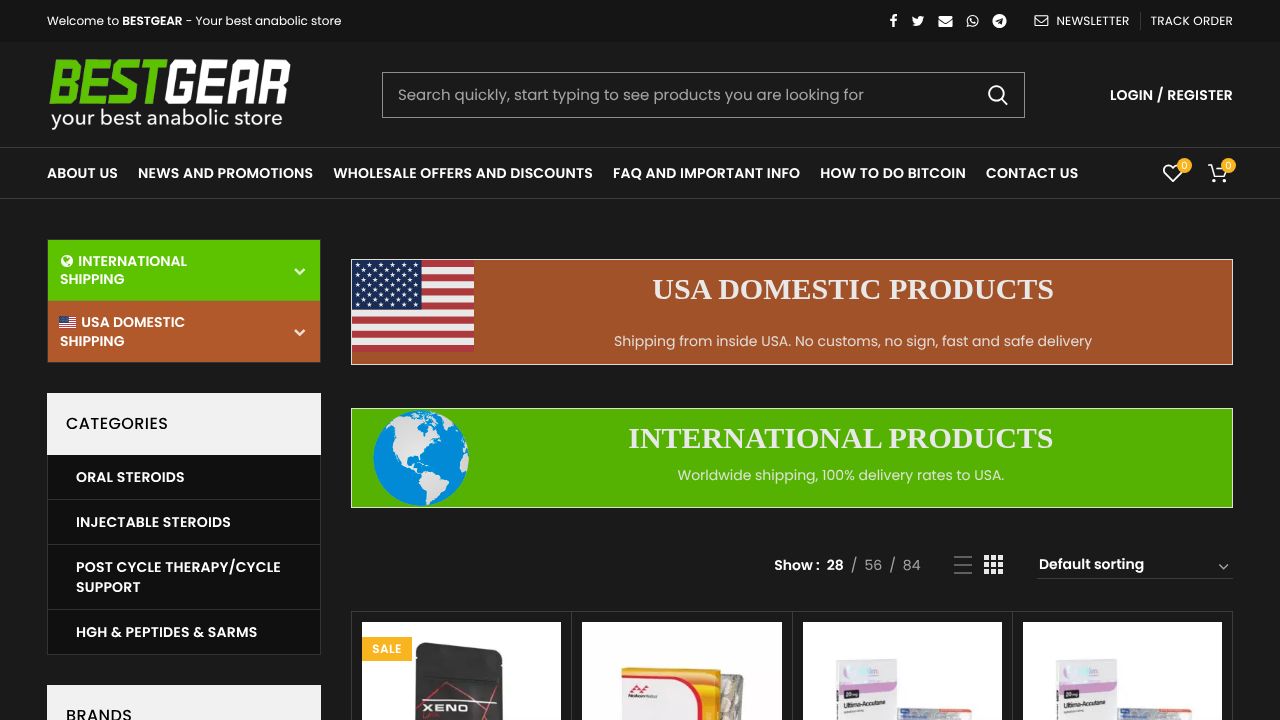1280x720 pixels.
Task: Open FAQ and Important Info menu
Action: (706, 173)
